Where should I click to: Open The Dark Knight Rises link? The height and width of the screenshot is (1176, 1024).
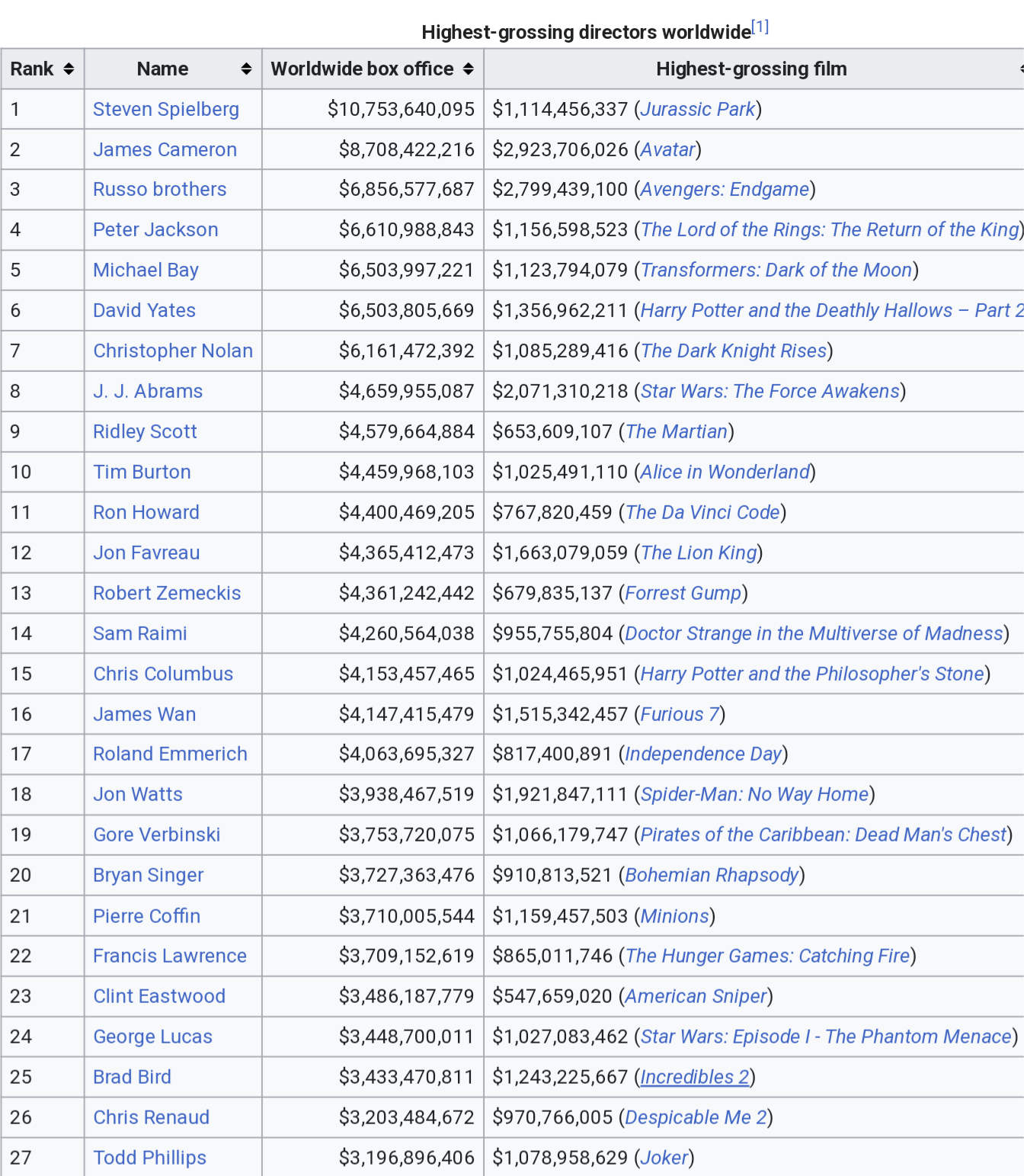coord(734,351)
